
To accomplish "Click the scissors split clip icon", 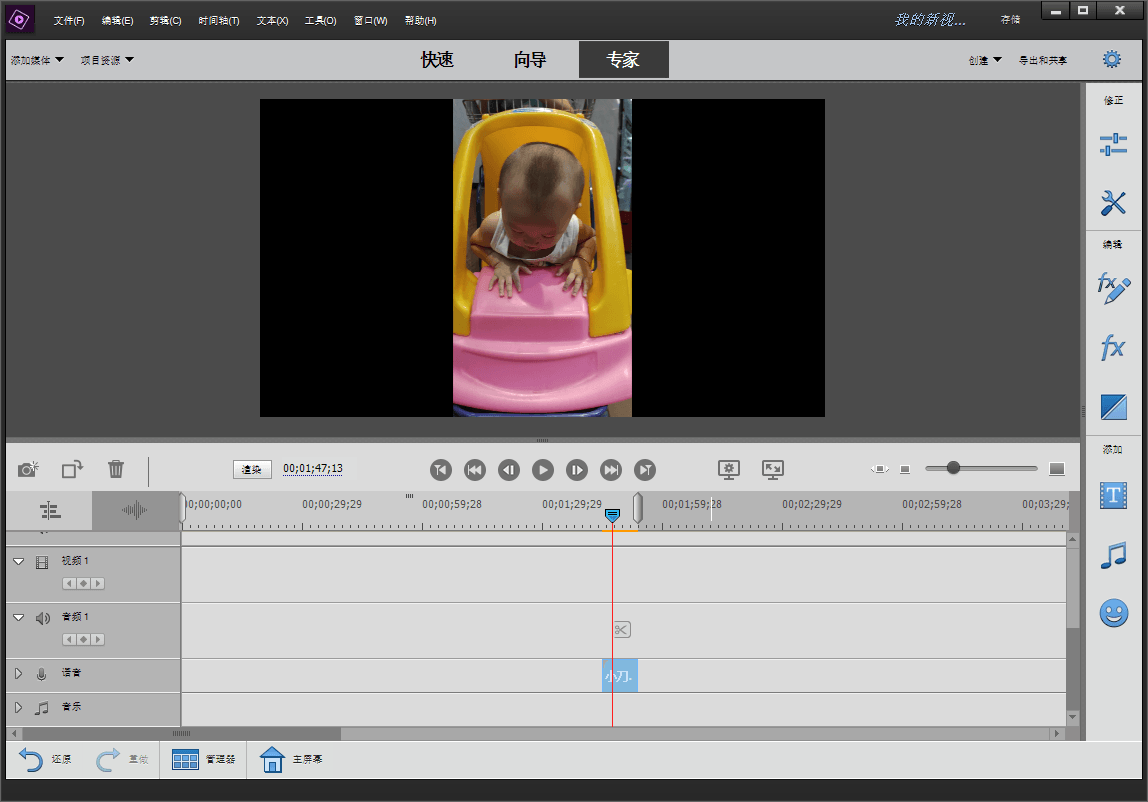I will point(621,629).
